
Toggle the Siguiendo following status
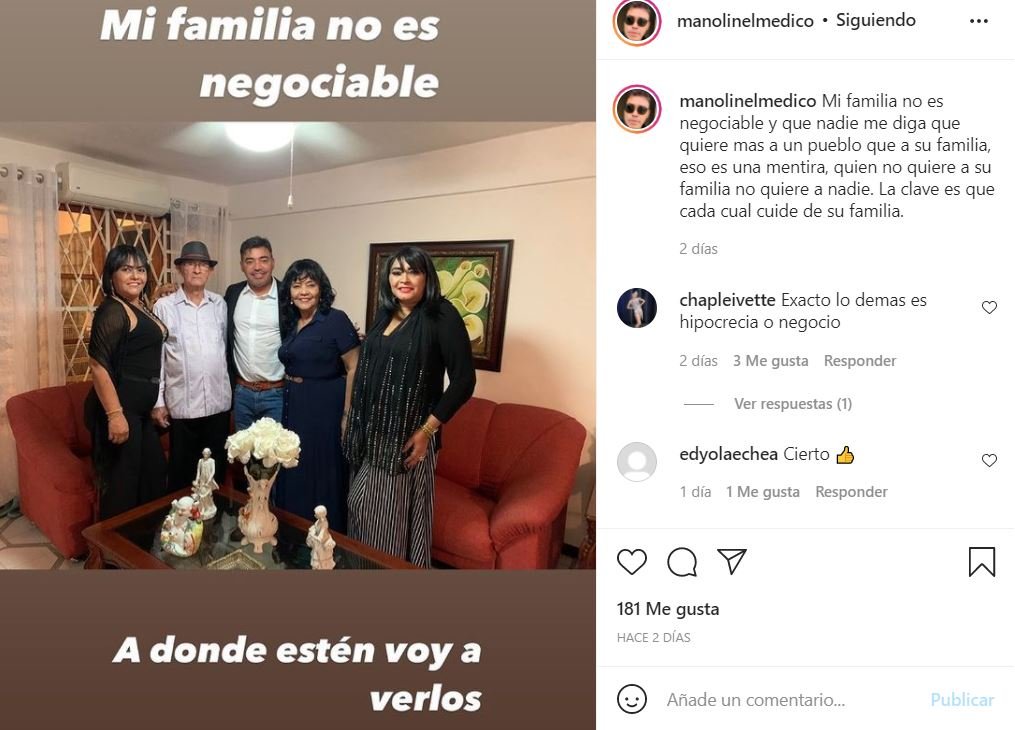pyautogui.click(x=876, y=20)
